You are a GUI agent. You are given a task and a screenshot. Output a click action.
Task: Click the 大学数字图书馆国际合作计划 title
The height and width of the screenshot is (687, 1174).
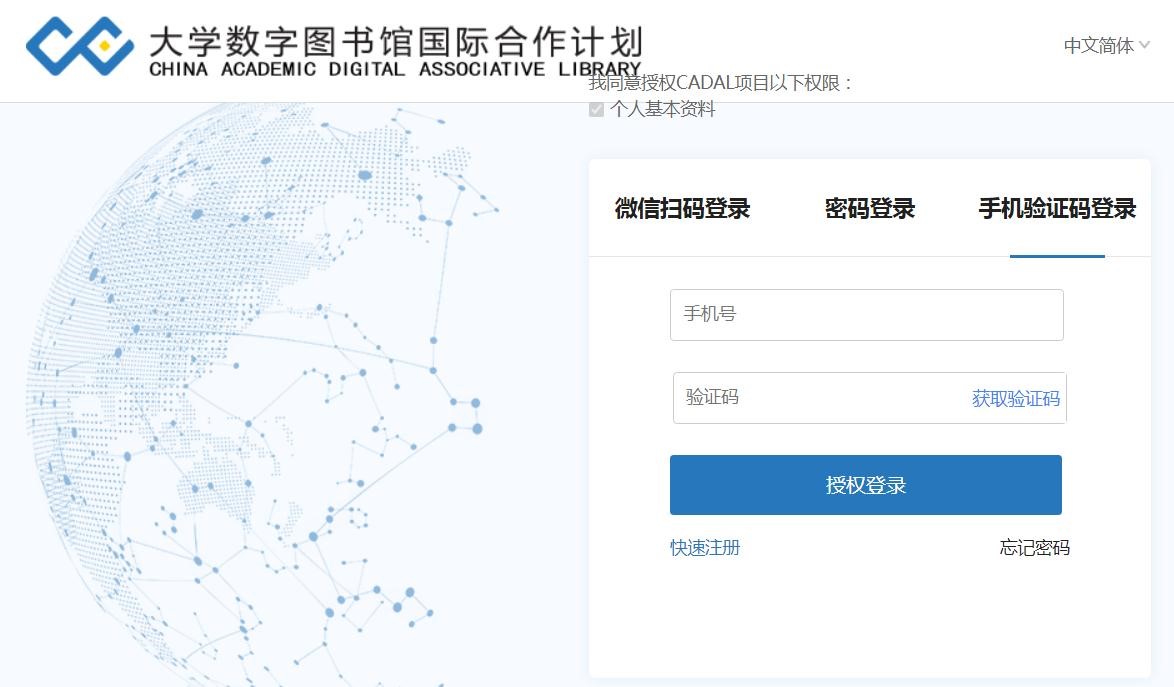[395, 41]
